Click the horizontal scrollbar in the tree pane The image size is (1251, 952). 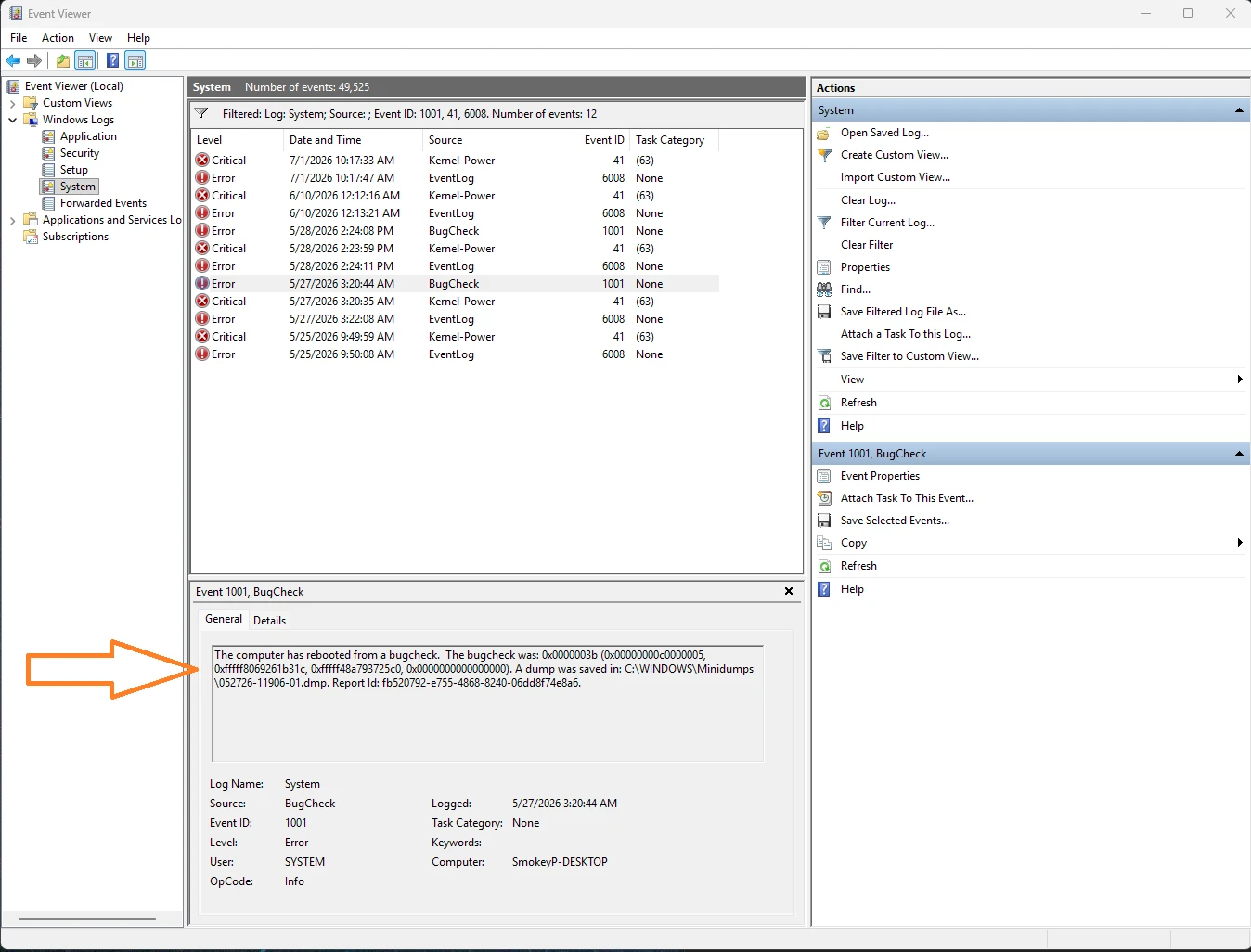point(87,919)
